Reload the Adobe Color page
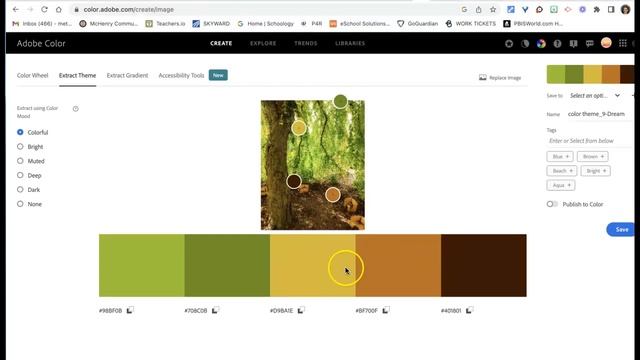Screen dimensions: 640x360 (44, 9)
